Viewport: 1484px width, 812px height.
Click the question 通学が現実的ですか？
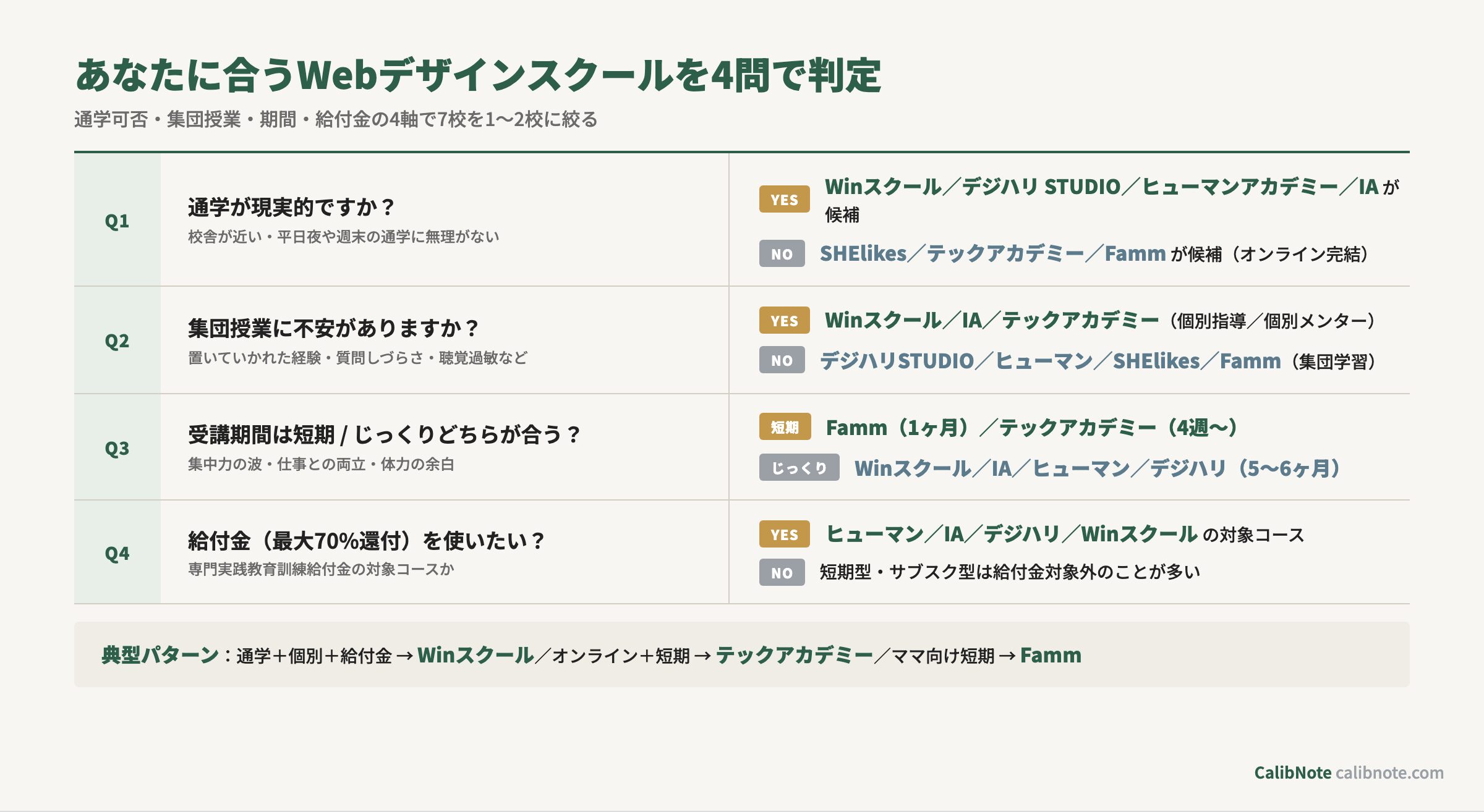(x=292, y=207)
